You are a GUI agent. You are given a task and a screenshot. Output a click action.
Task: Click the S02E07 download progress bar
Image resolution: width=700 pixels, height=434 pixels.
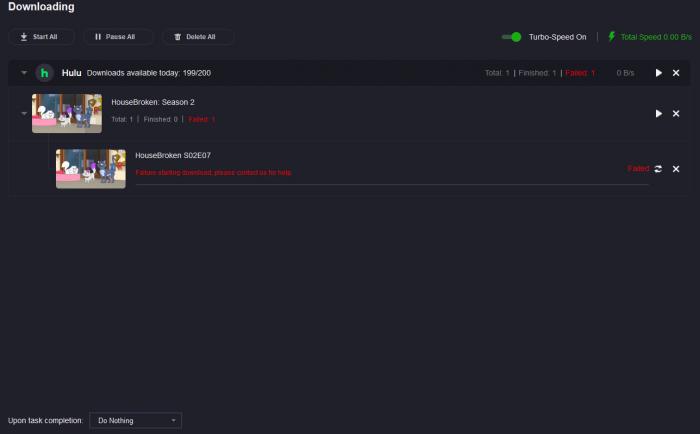point(392,184)
